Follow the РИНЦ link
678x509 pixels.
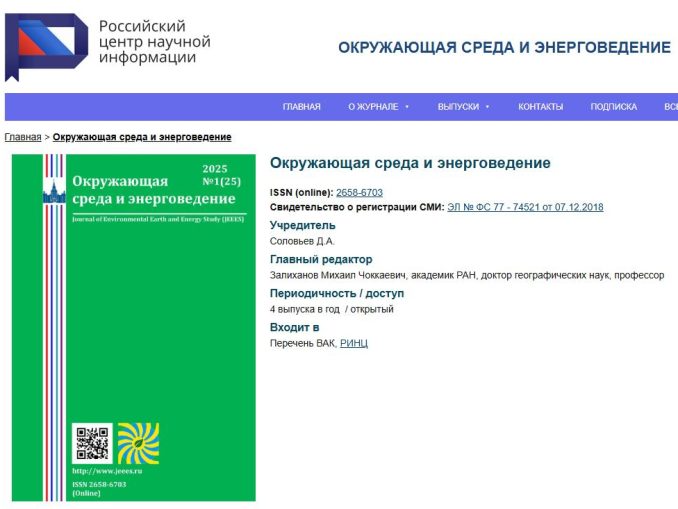coord(354,343)
